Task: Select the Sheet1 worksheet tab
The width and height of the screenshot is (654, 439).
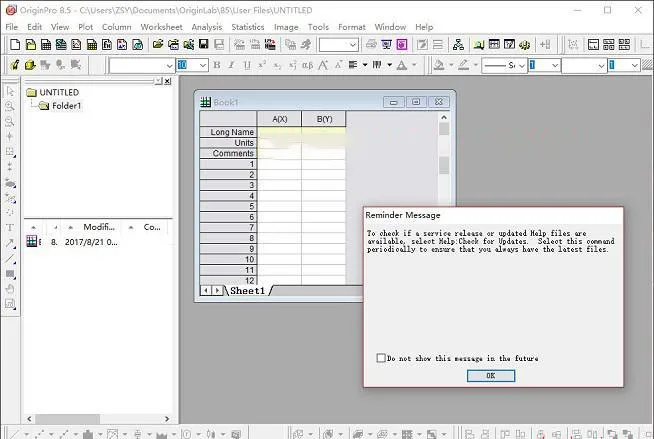Action: pos(248,291)
